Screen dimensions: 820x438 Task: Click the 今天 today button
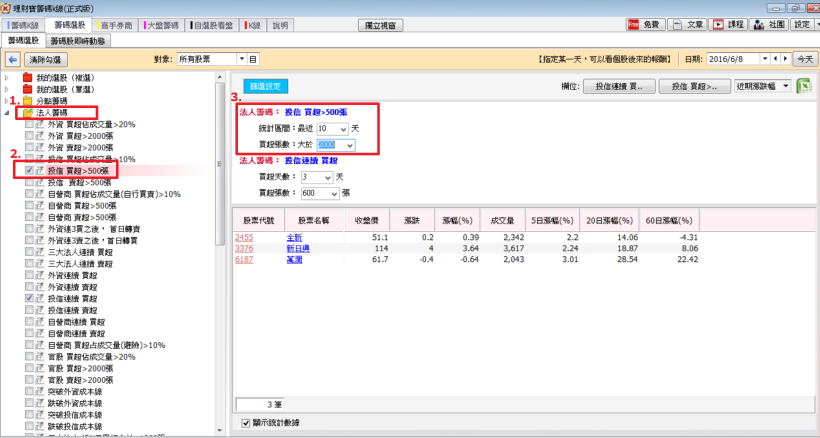tap(805, 59)
